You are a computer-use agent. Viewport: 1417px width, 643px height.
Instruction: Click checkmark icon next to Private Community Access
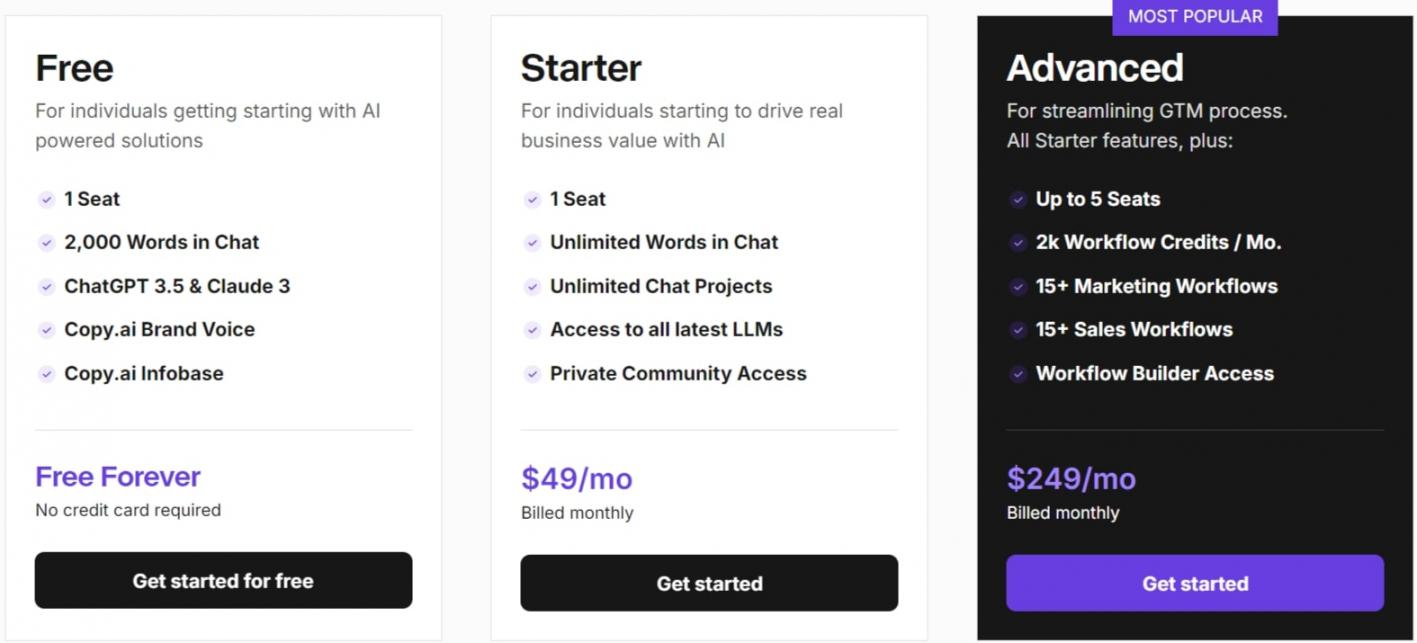point(532,374)
